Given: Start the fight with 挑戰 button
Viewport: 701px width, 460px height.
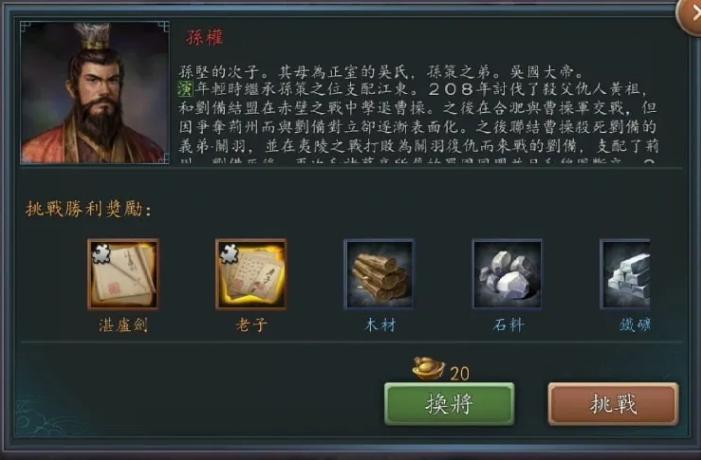Looking at the screenshot, I should click(x=613, y=404).
